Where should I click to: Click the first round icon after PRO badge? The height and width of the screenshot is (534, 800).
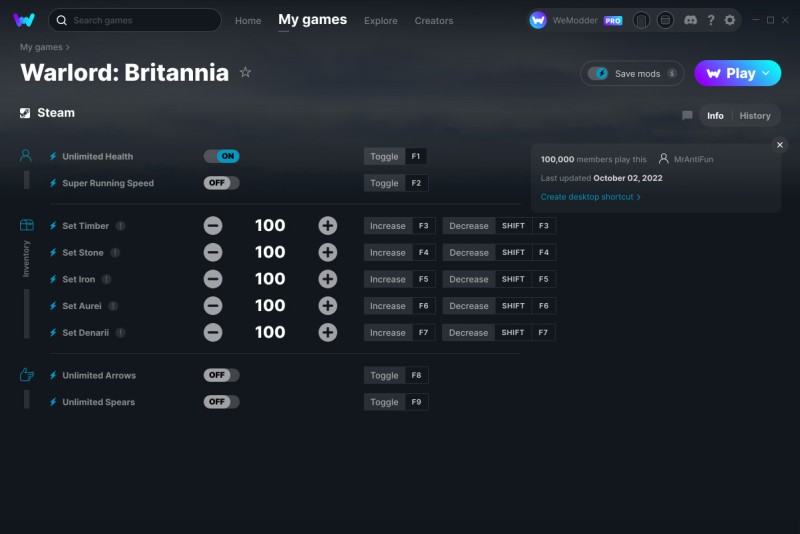click(641, 20)
